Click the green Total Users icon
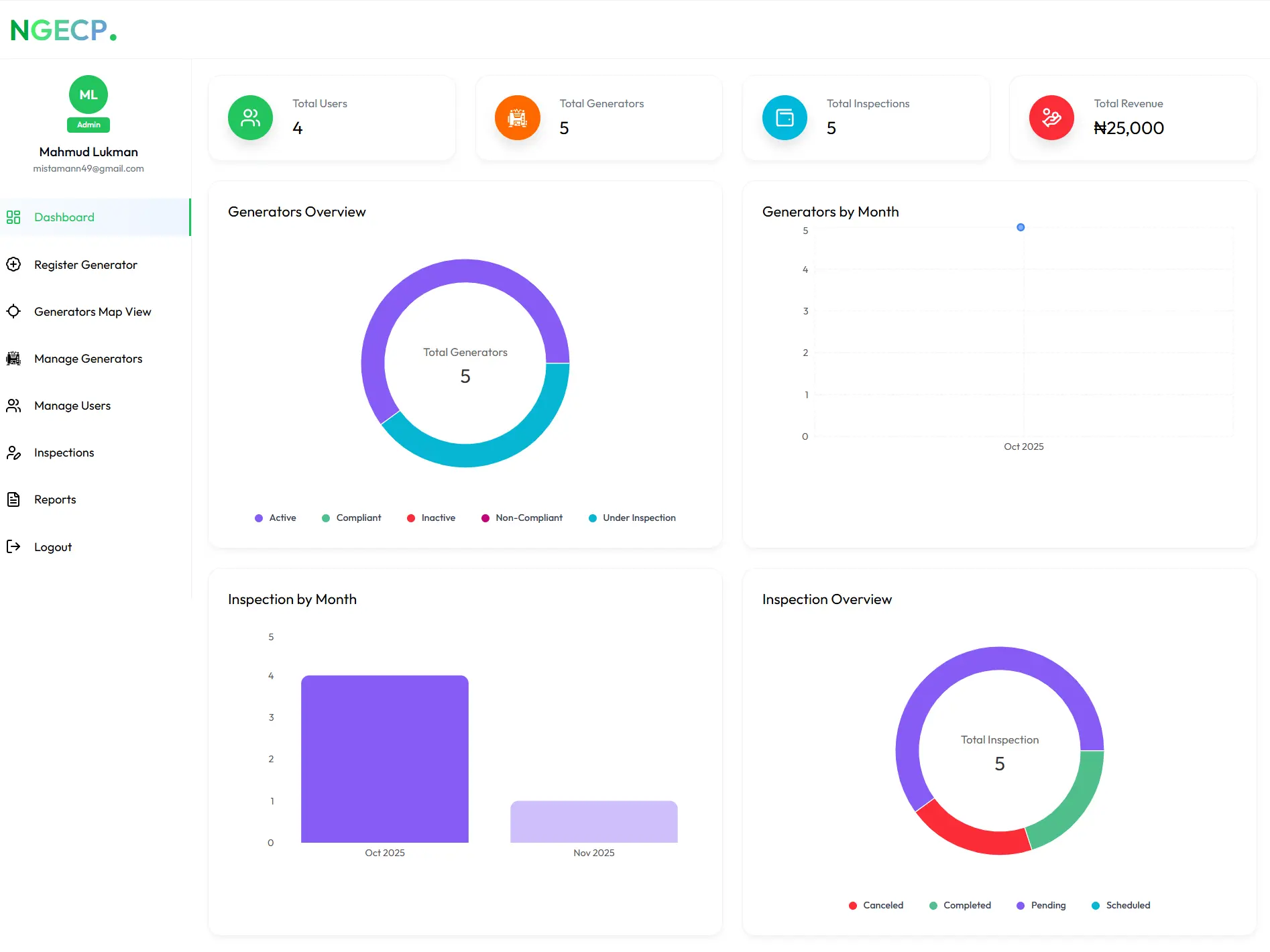Screen dimensions: 1270x952 click(250, 118)
